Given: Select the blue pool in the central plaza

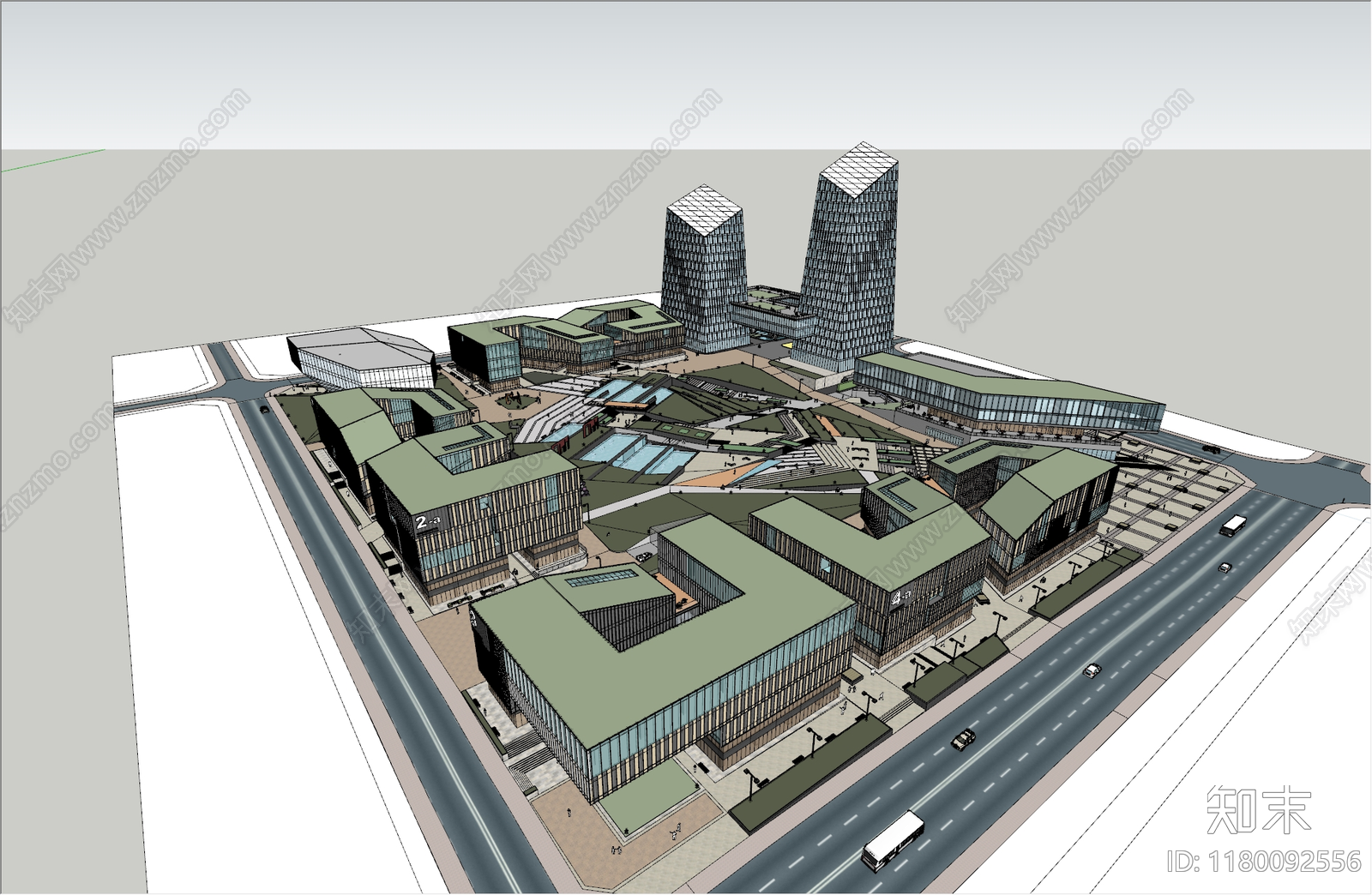Looking at the screenshot, I should tap(638, 453).
